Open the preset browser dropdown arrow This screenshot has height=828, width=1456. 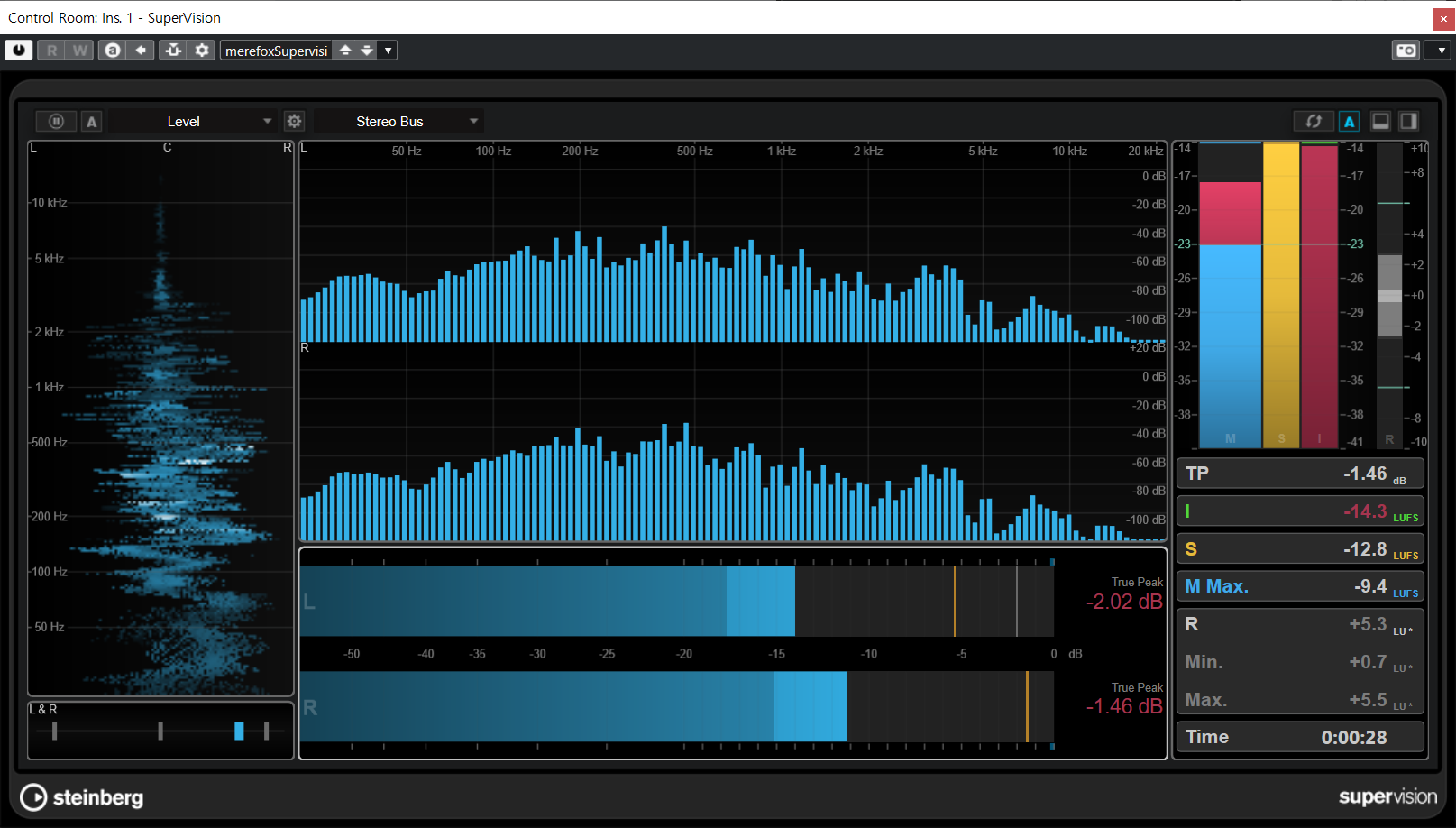pos(388,51)
